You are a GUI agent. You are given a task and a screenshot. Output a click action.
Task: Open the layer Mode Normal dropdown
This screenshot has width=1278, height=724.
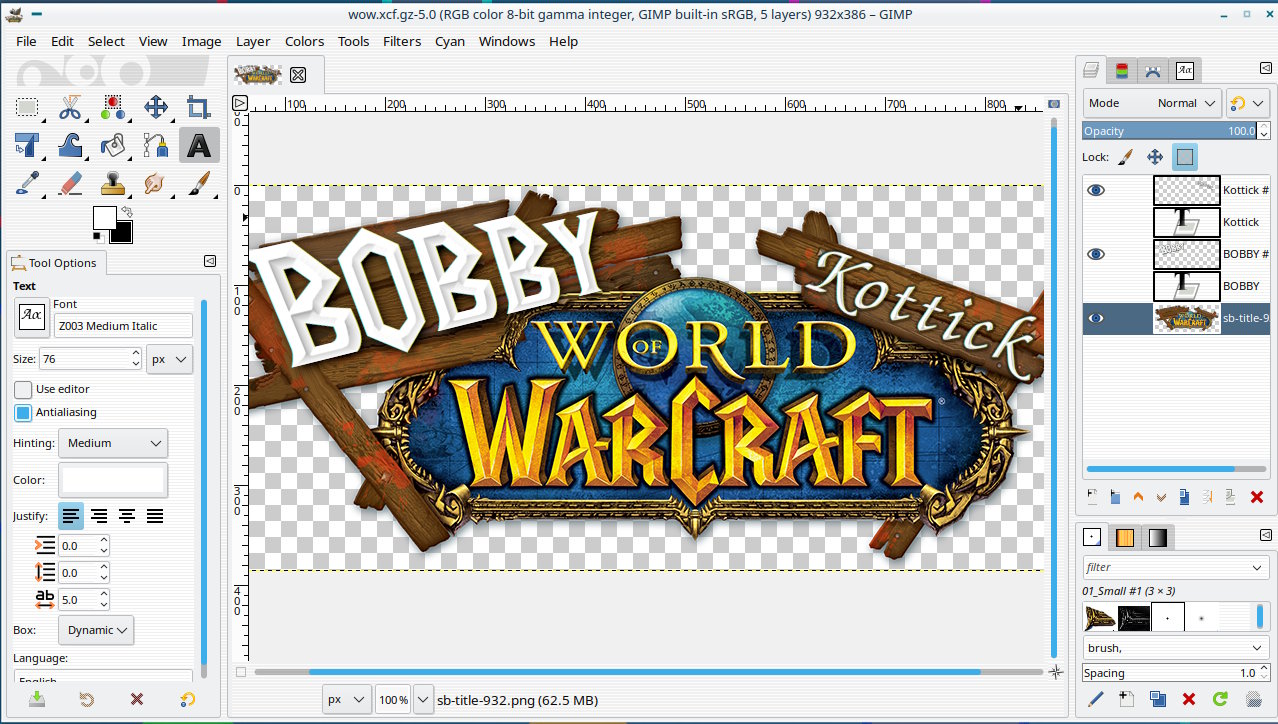tap(1152, 103)
